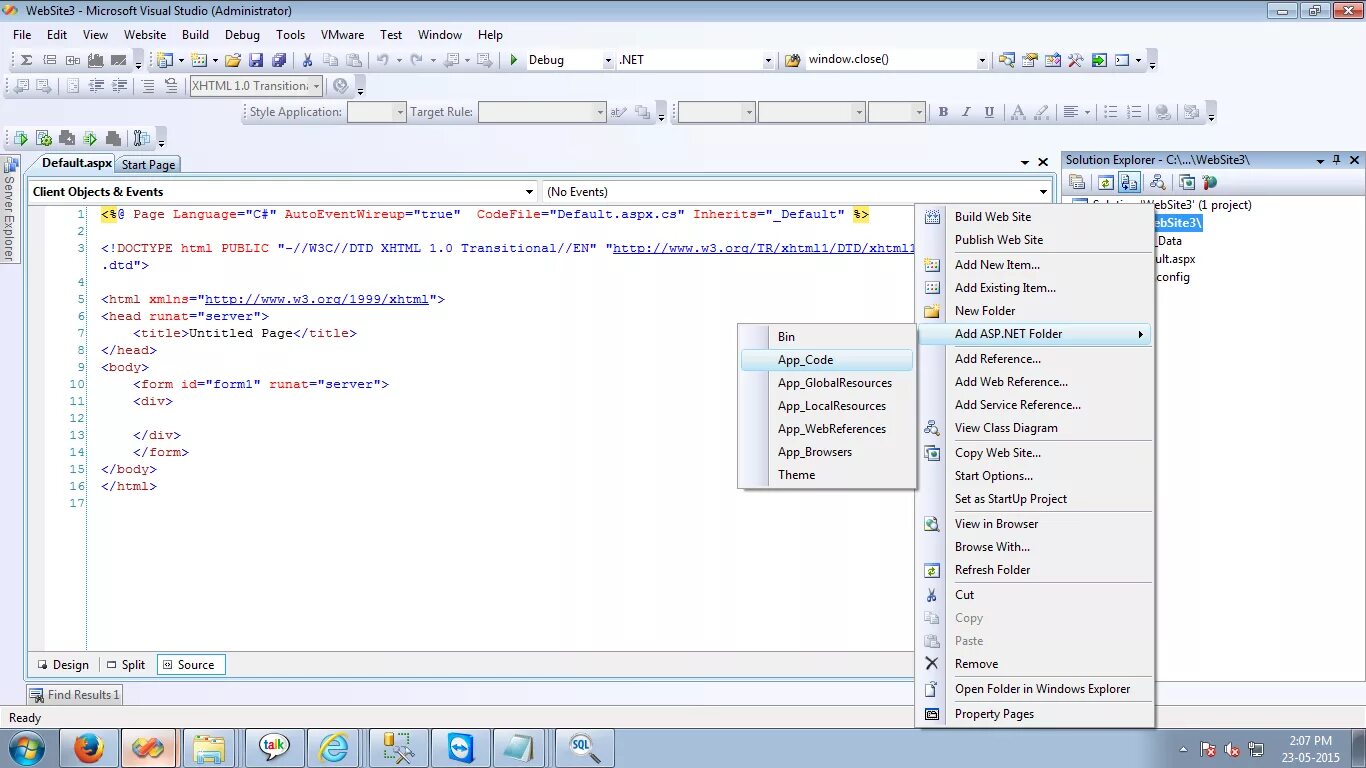Click the Refresh icon in Solution Explorer
This screenshot has height=768, width=1366.
pos(1105,182)
